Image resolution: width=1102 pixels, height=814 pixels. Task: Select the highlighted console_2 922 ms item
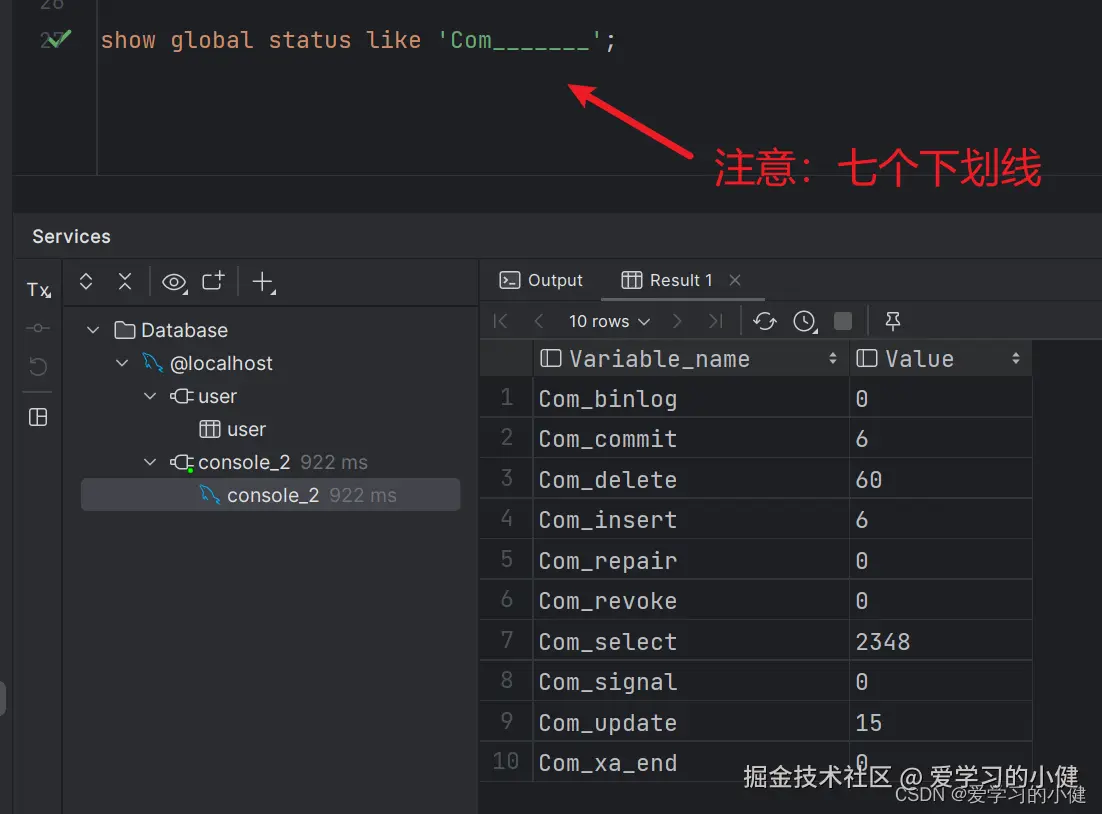[271, 495]
